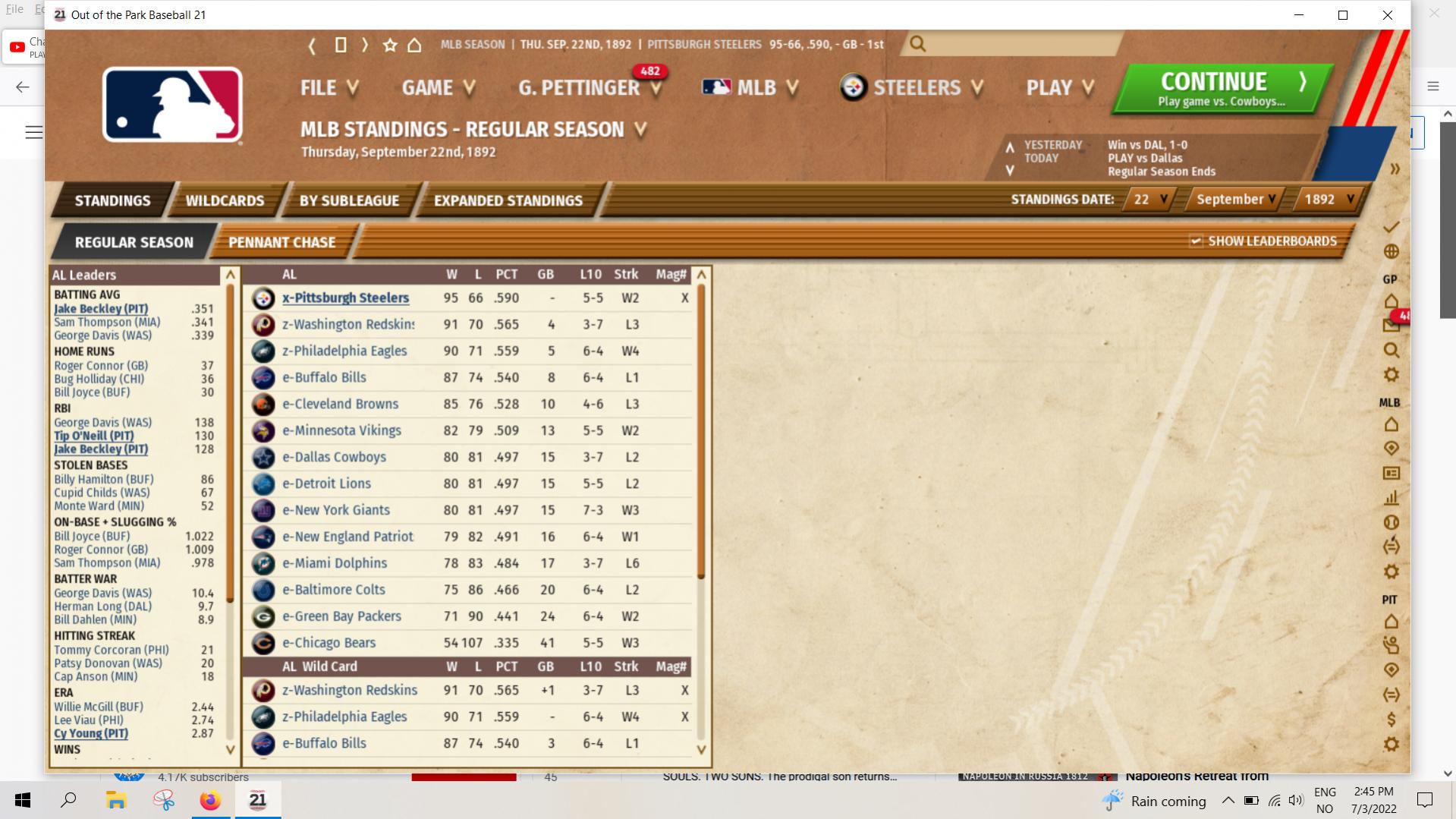Open the FILE menu
1456x819 pixels.
coord(329,88)
